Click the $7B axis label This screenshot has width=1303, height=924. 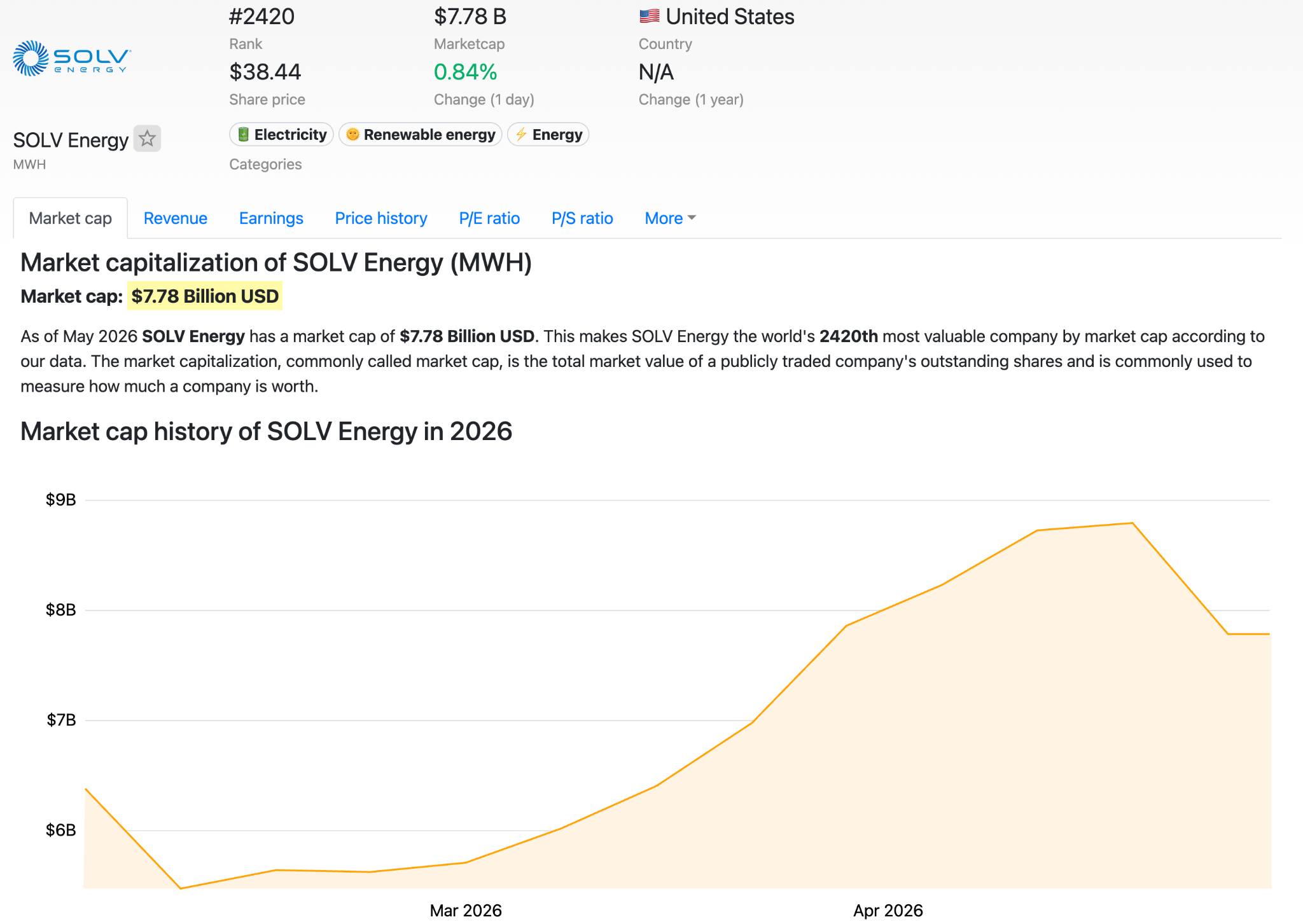coord(61,720)
